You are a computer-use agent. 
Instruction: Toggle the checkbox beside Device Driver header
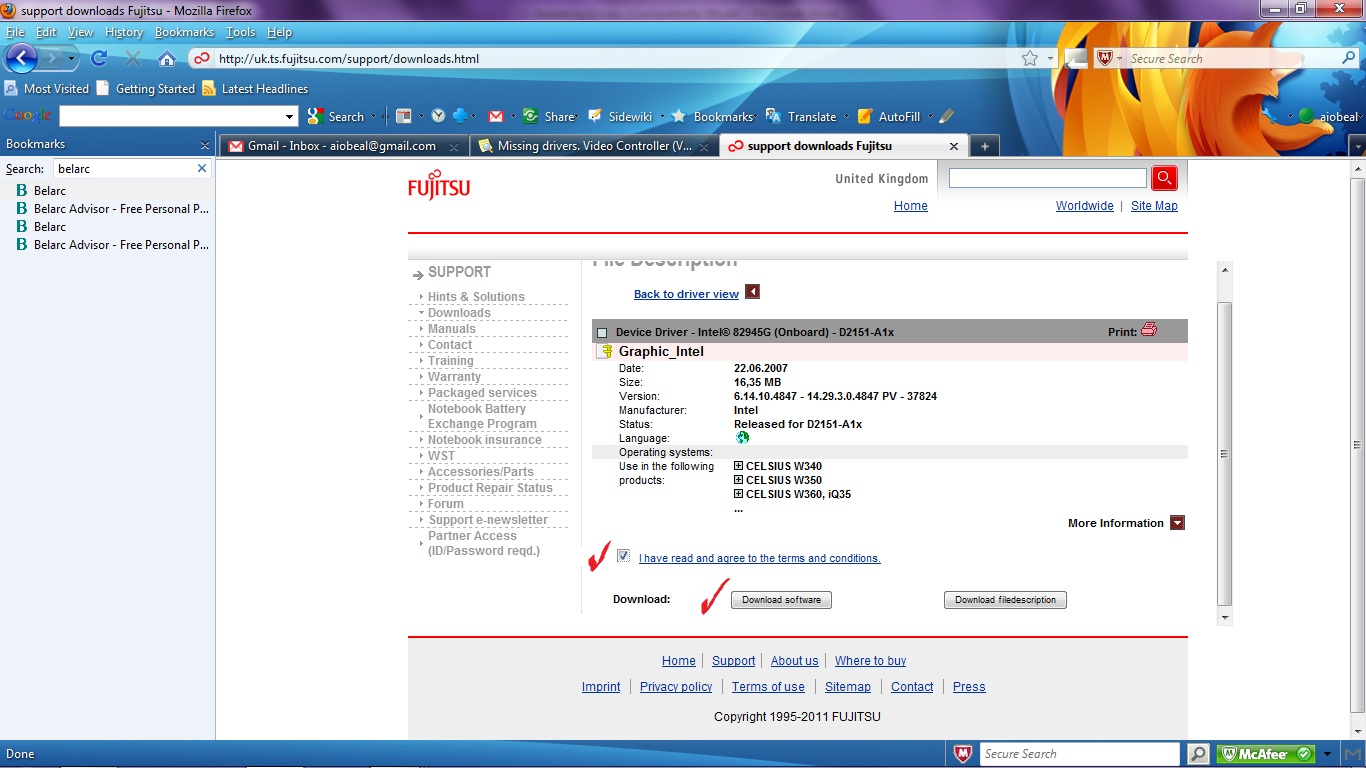[602, 332]
